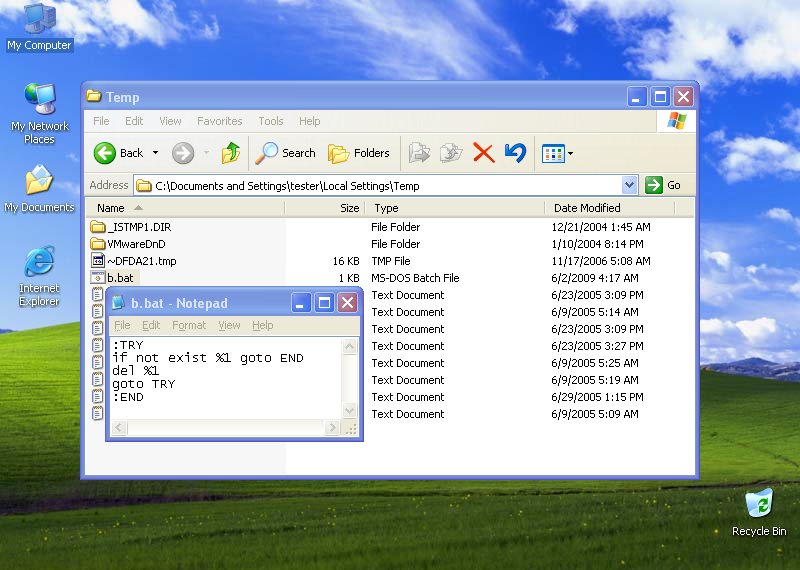Open the Help menu in Notepad
This screenshot has height=570, width=800.
pyautogui.click(x=263, y=325)
